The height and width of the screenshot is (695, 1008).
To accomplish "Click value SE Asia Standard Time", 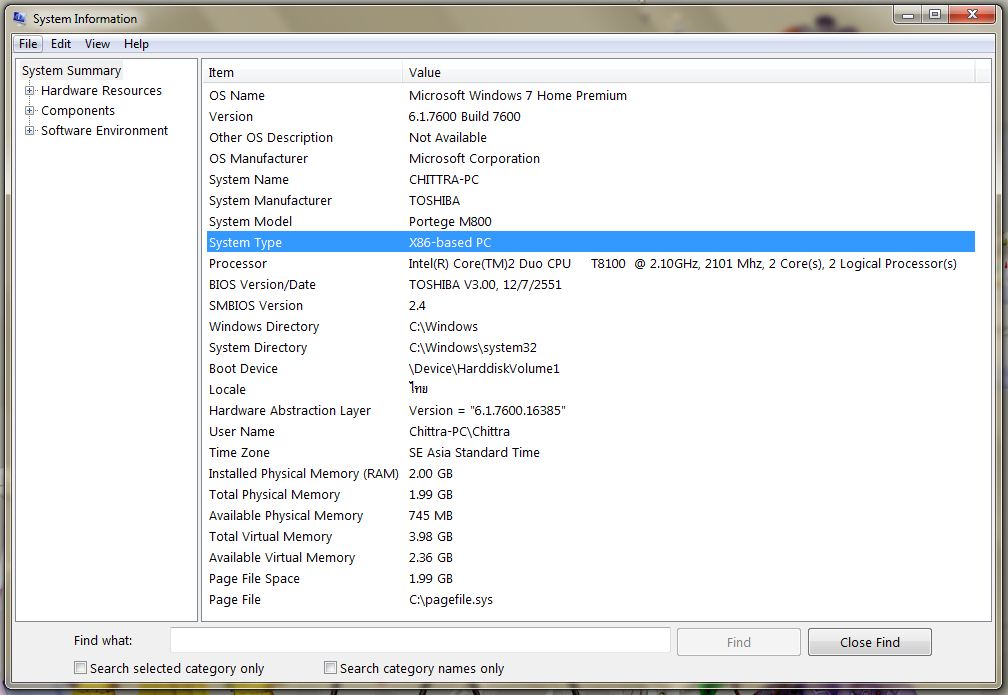I will 474,453.
